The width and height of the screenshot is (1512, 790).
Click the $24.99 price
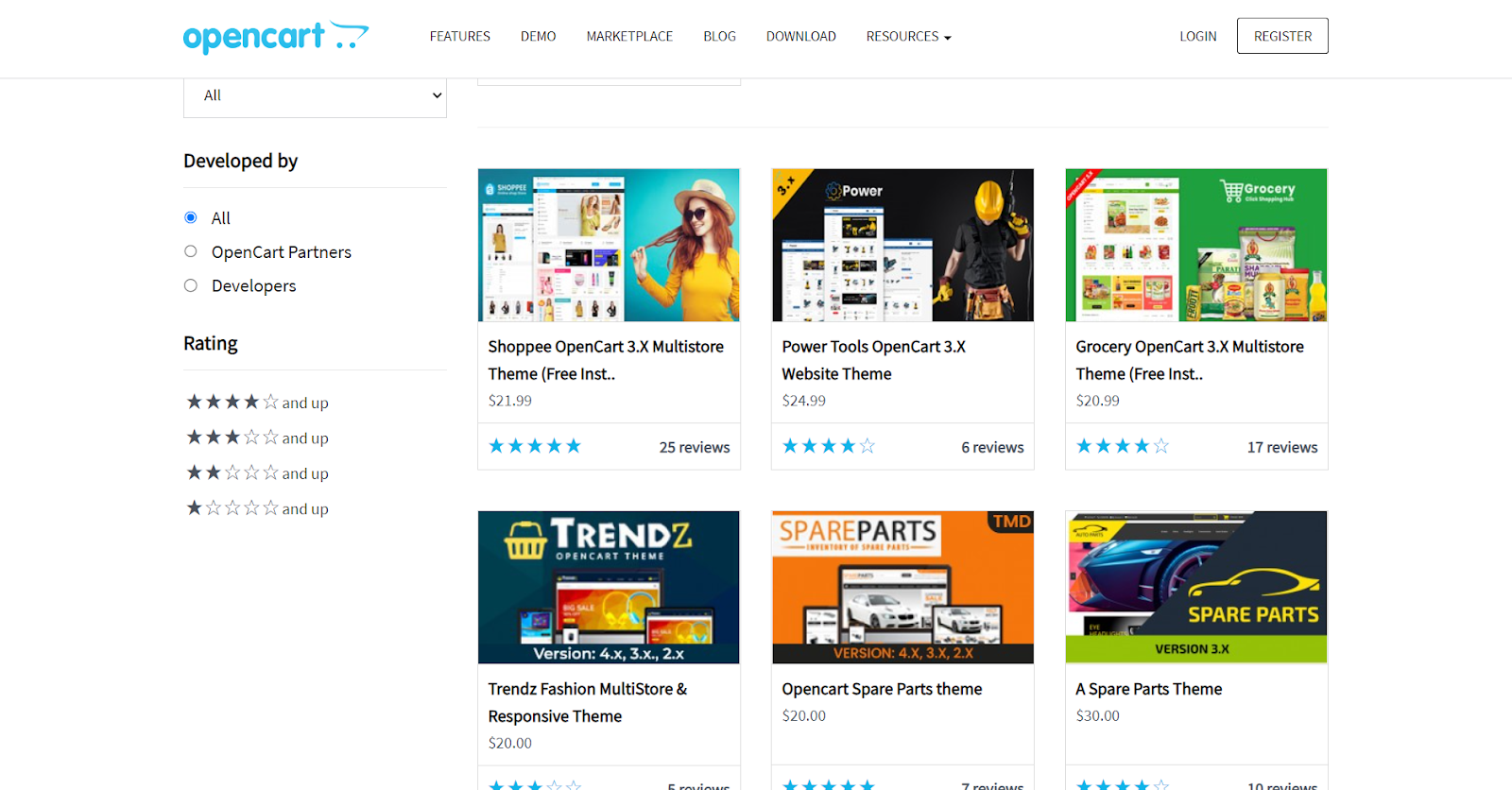tap(804, 401)
